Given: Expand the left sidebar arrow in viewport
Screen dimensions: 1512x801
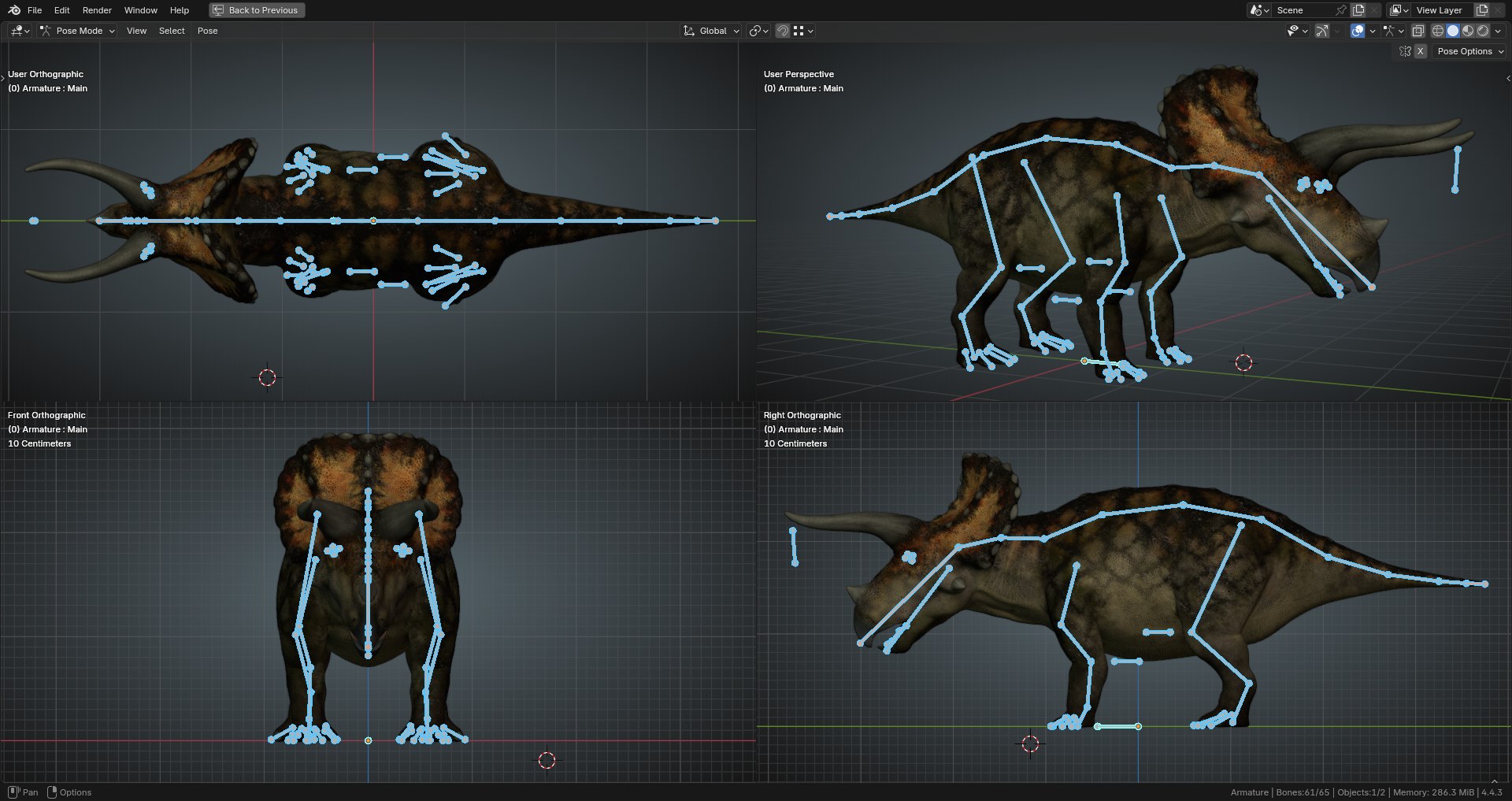Looking at the screenshot, I should pos(3,77).
